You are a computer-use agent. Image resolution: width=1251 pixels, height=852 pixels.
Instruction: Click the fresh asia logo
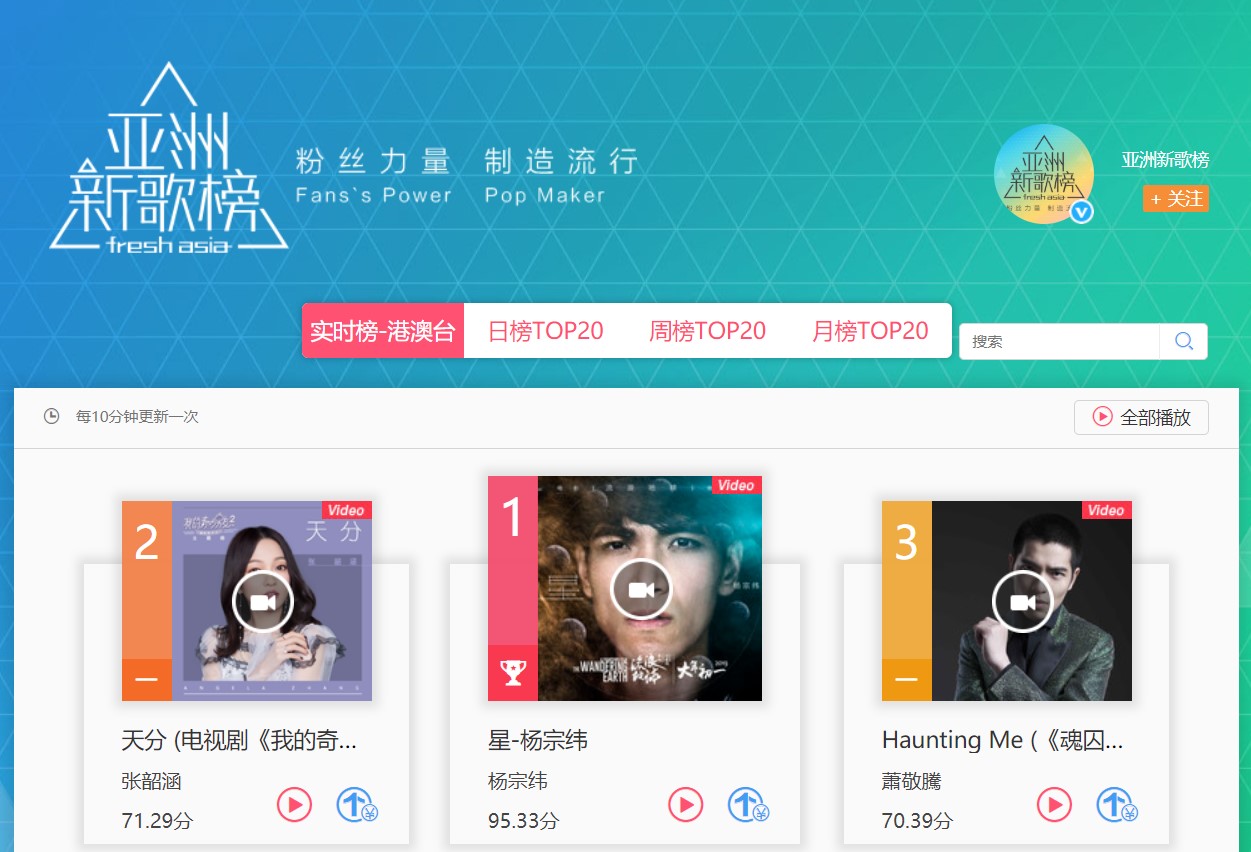pyautogui.click(x=169, y=157)
